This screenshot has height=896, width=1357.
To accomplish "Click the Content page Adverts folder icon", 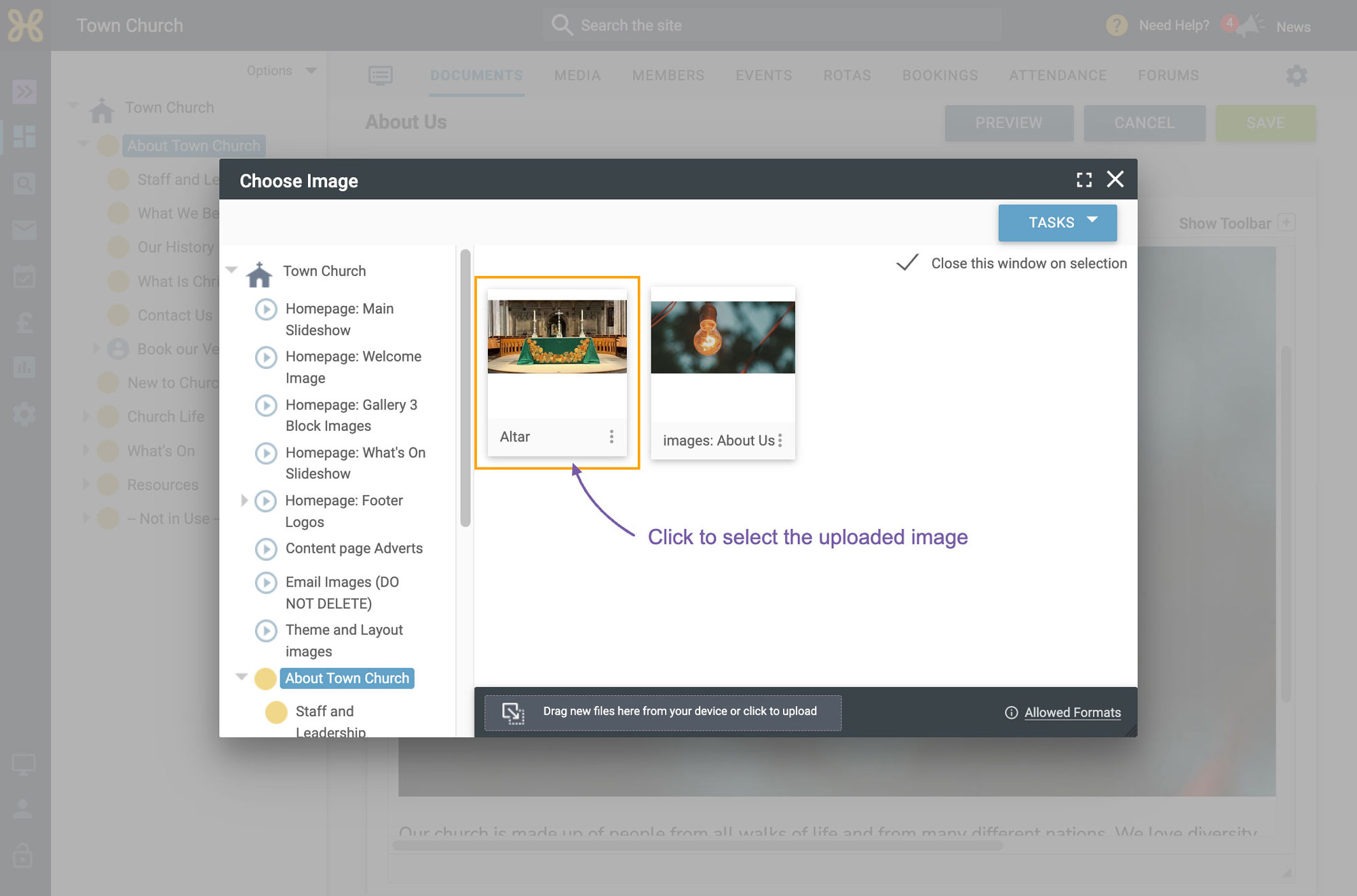I will click(266, 549).
